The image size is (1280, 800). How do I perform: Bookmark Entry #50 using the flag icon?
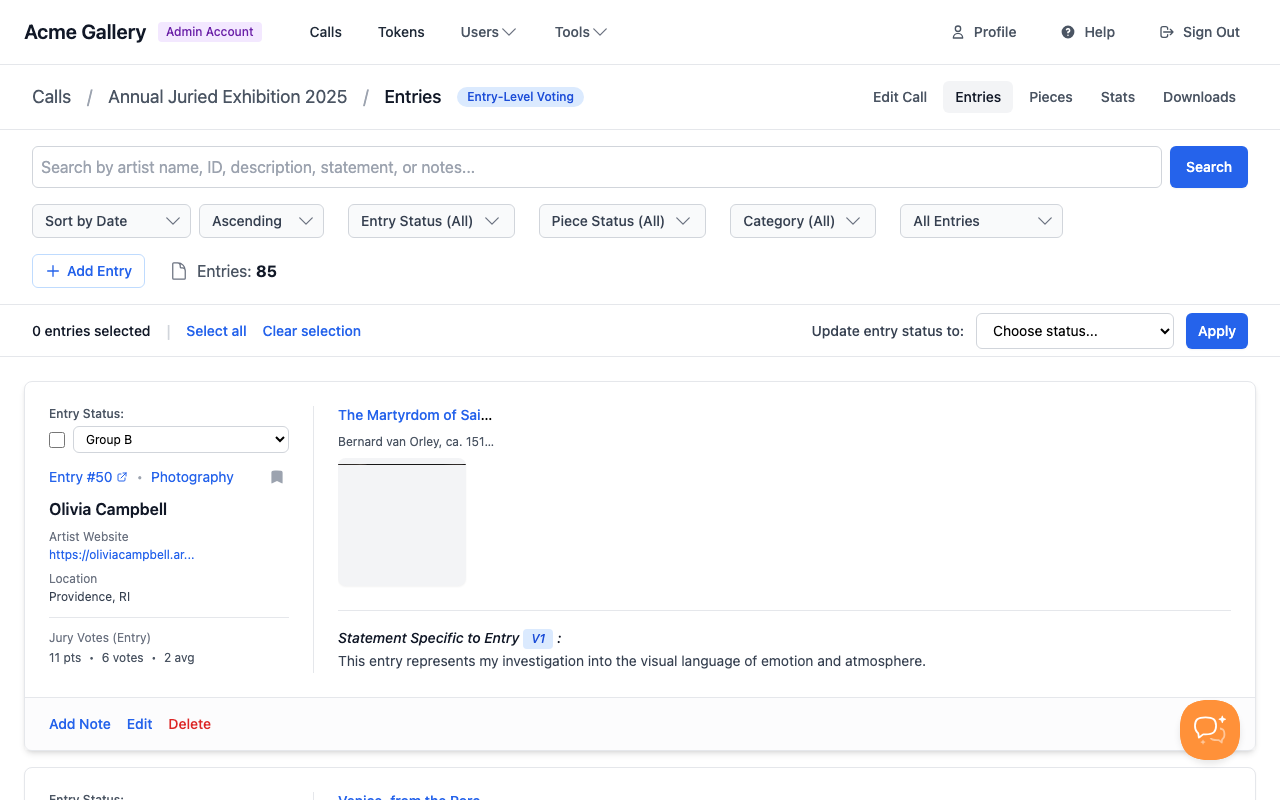[276, 477]
